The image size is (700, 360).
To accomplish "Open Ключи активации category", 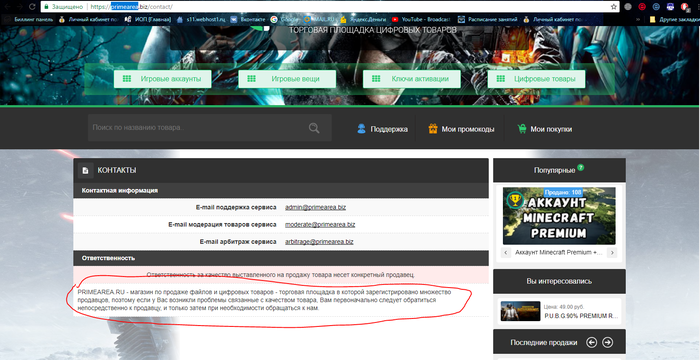I will tap(412, 79).
